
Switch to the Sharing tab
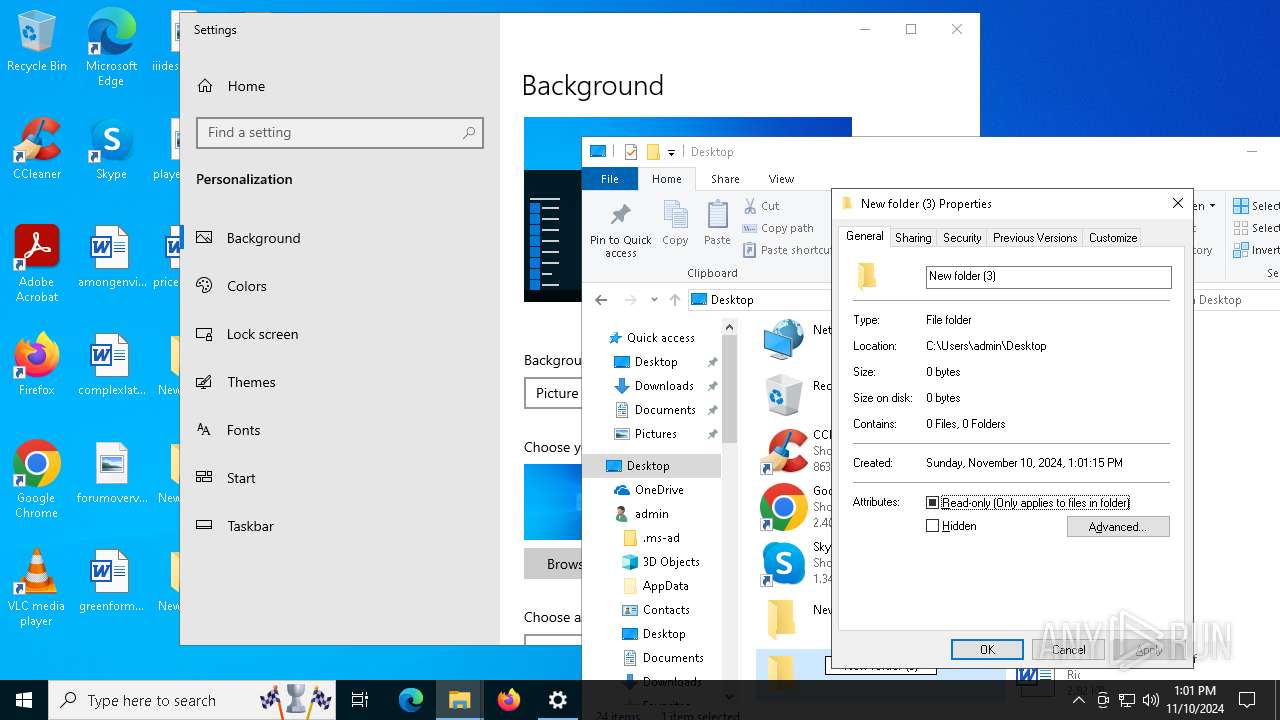click(913, 238)
